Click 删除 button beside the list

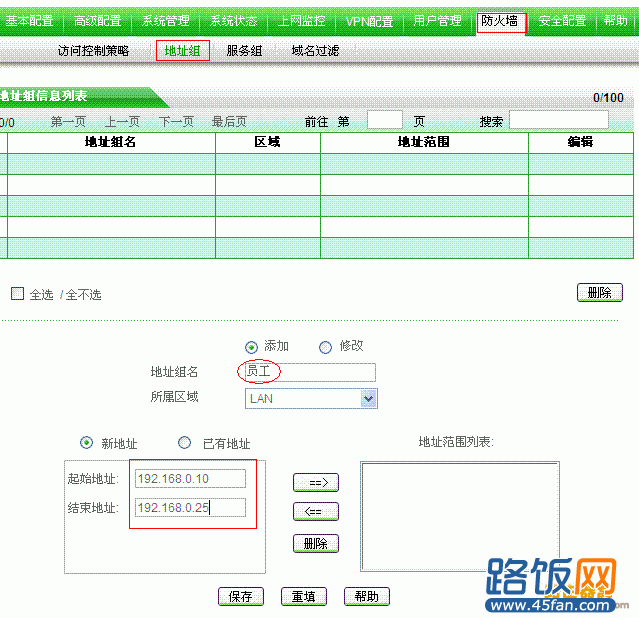599,293
